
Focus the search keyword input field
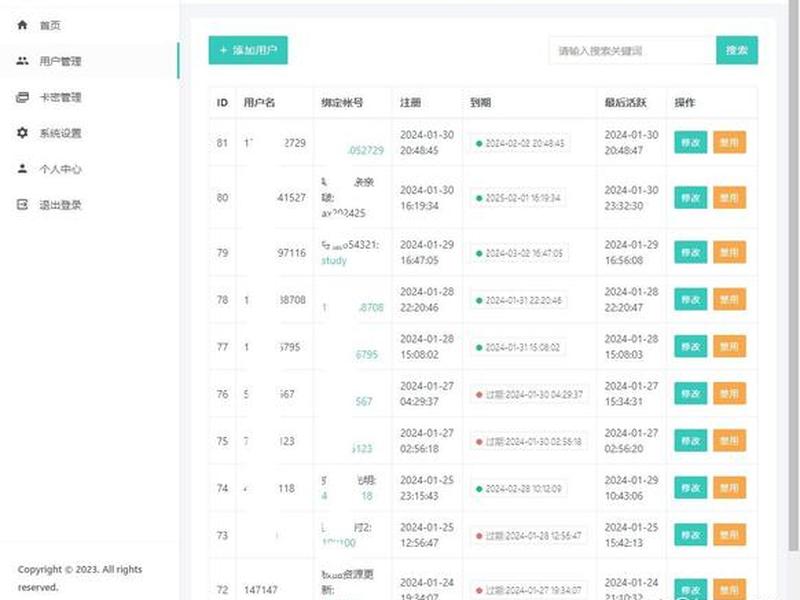click(632, 51)
